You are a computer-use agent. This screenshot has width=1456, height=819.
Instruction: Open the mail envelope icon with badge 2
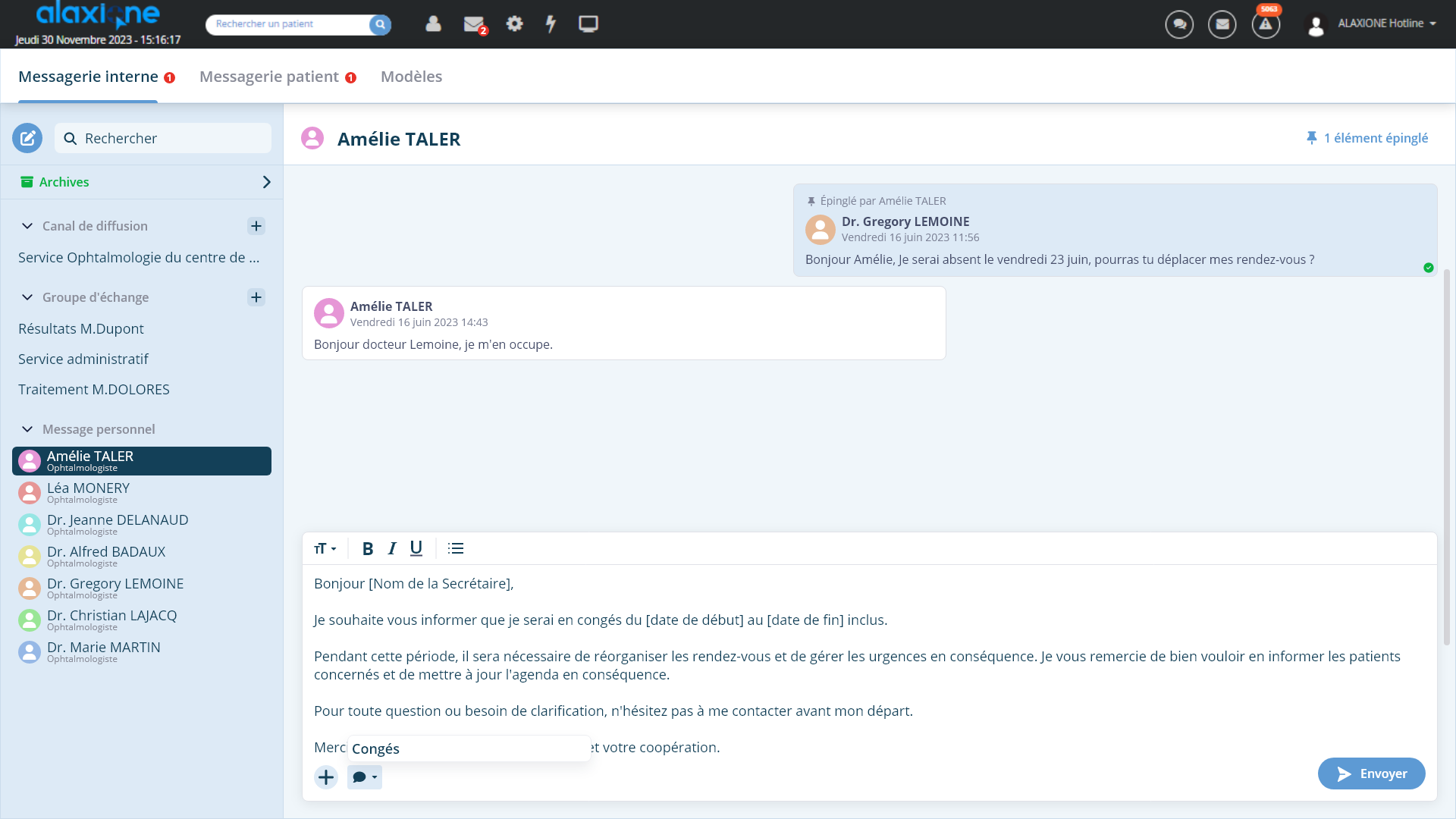click(x=475, y=25)
